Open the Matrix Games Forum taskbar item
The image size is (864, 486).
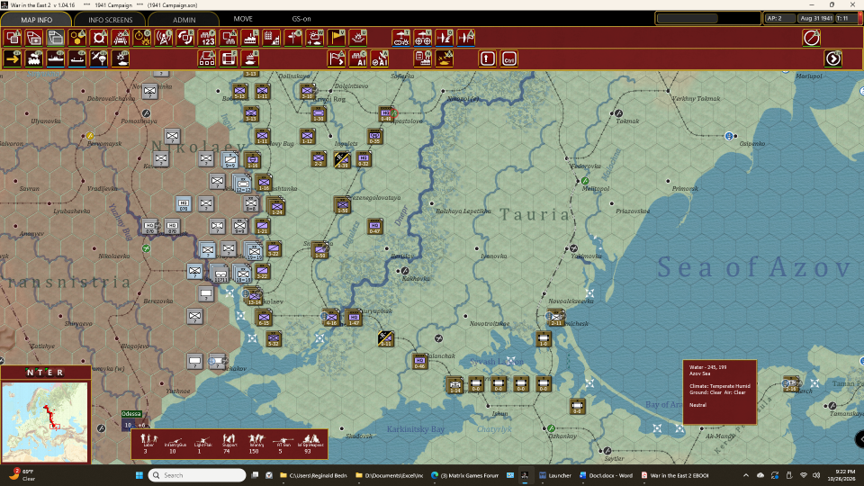click(x=465, y=475)
